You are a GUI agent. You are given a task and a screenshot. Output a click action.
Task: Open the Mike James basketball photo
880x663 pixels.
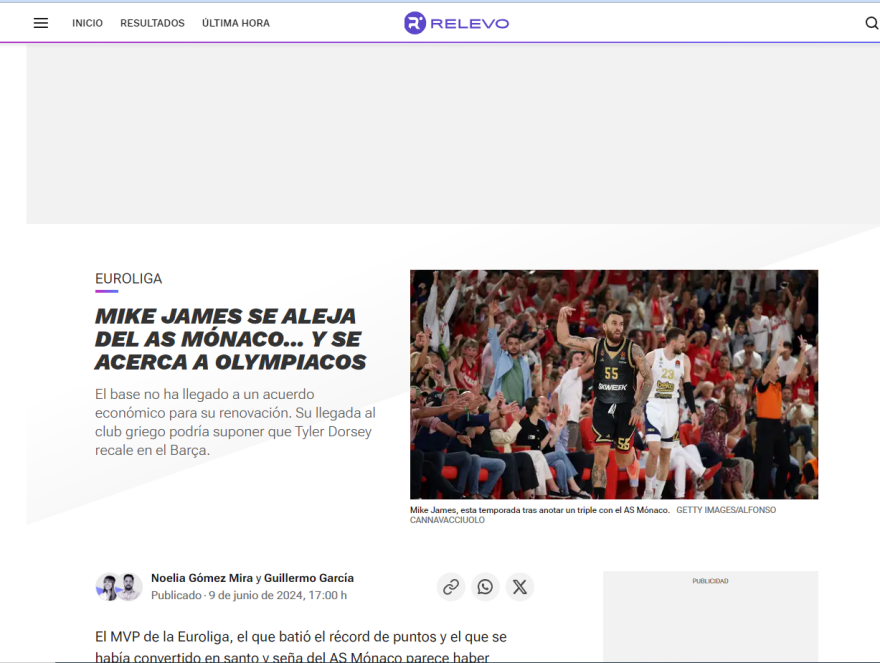click(613, 384)
